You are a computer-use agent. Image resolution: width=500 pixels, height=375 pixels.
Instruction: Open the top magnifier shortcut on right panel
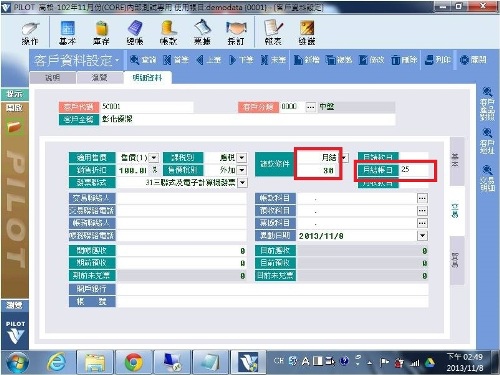[x=487, y=104]
